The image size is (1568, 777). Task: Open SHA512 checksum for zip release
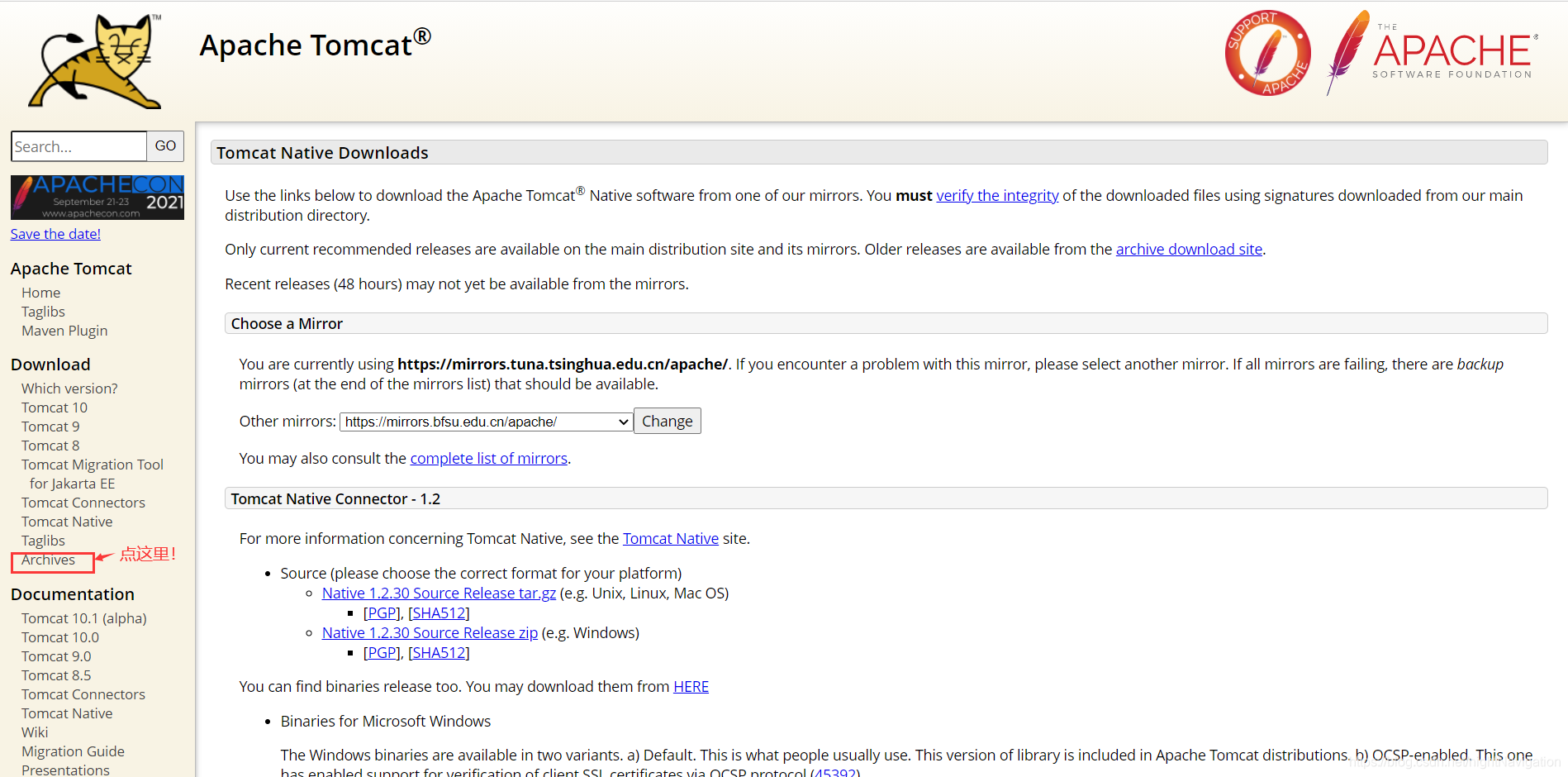pos(439,653)
